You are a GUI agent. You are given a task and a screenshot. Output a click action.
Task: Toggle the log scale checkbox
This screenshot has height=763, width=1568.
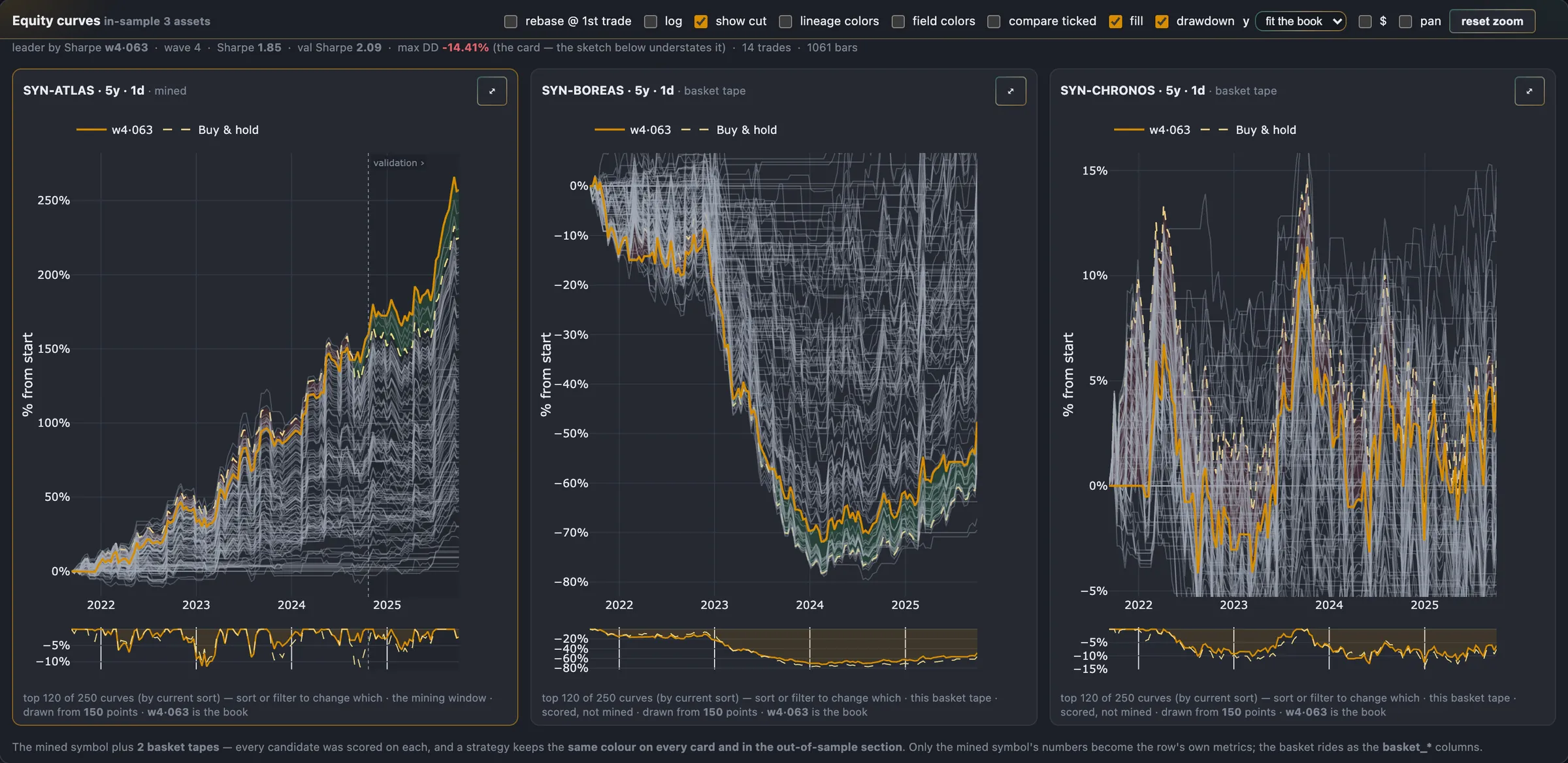(x=651, y=22)
